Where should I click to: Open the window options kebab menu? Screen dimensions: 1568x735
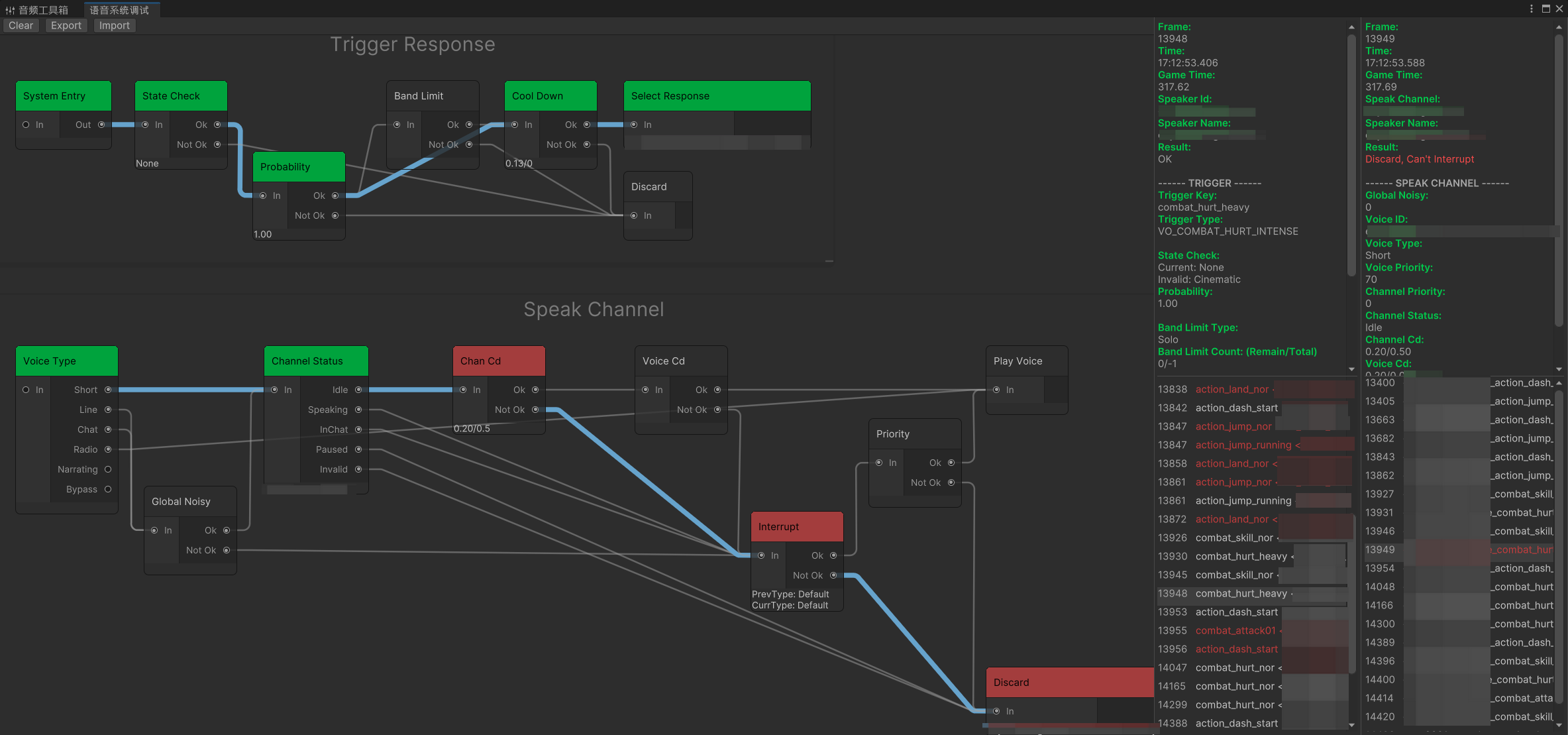(x=1532, y=9)
